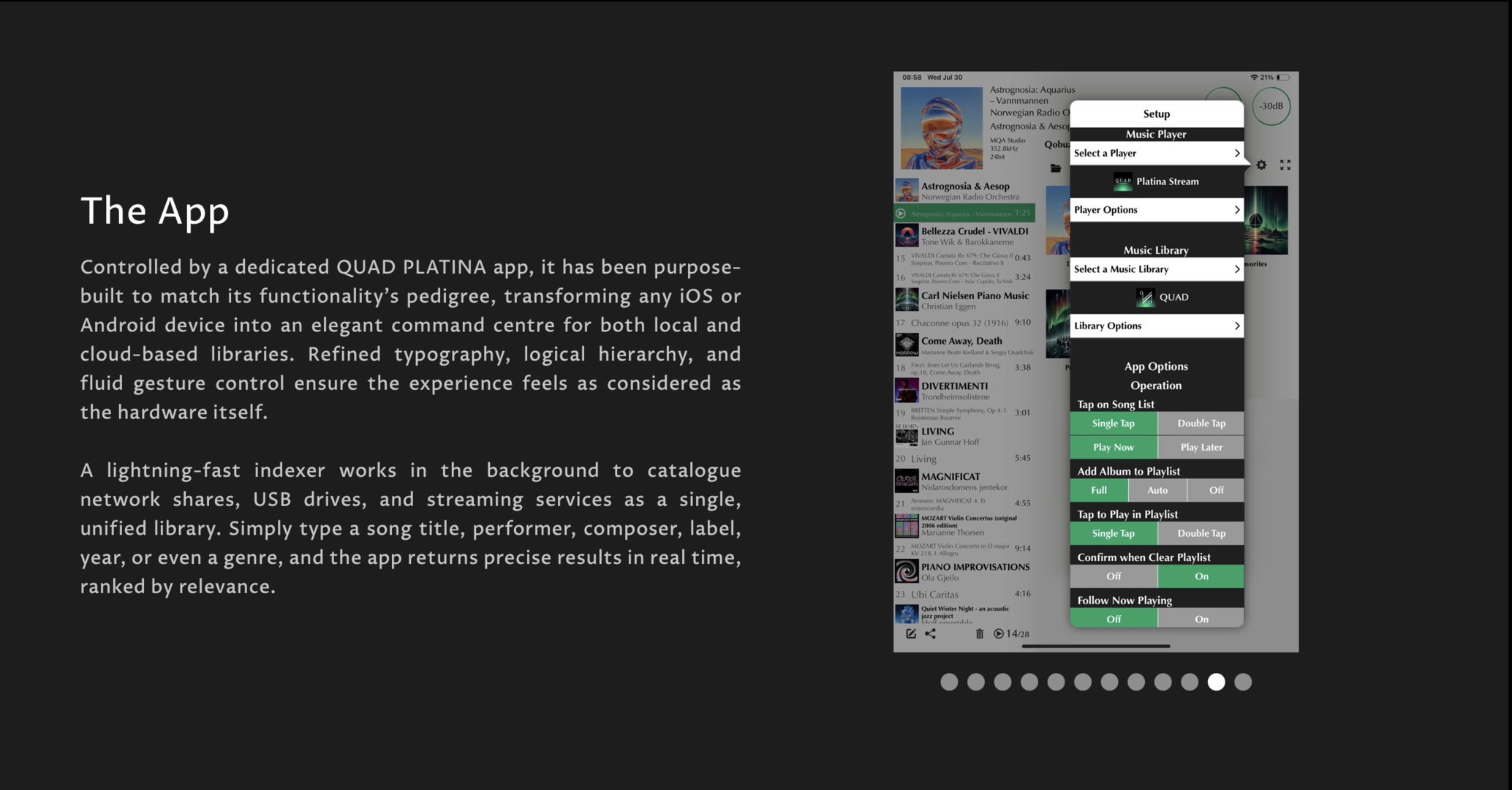Click the trash delete playlist icon
1512x790 pixels.
point(979,633)
